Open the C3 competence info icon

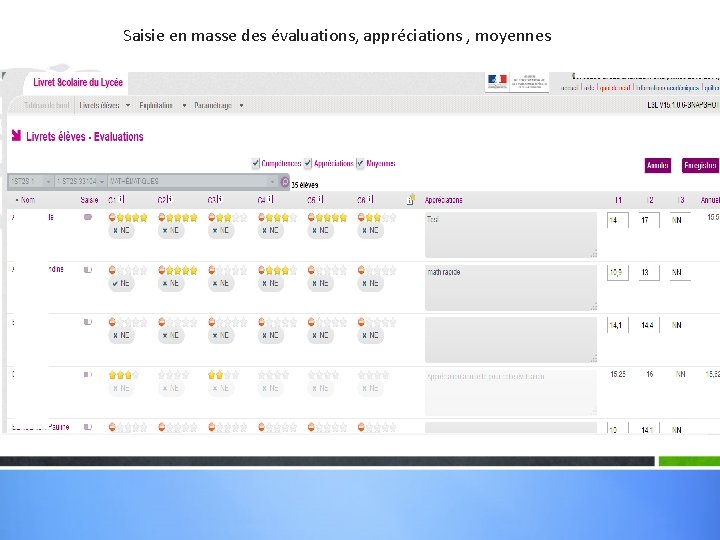coord(220,199)
